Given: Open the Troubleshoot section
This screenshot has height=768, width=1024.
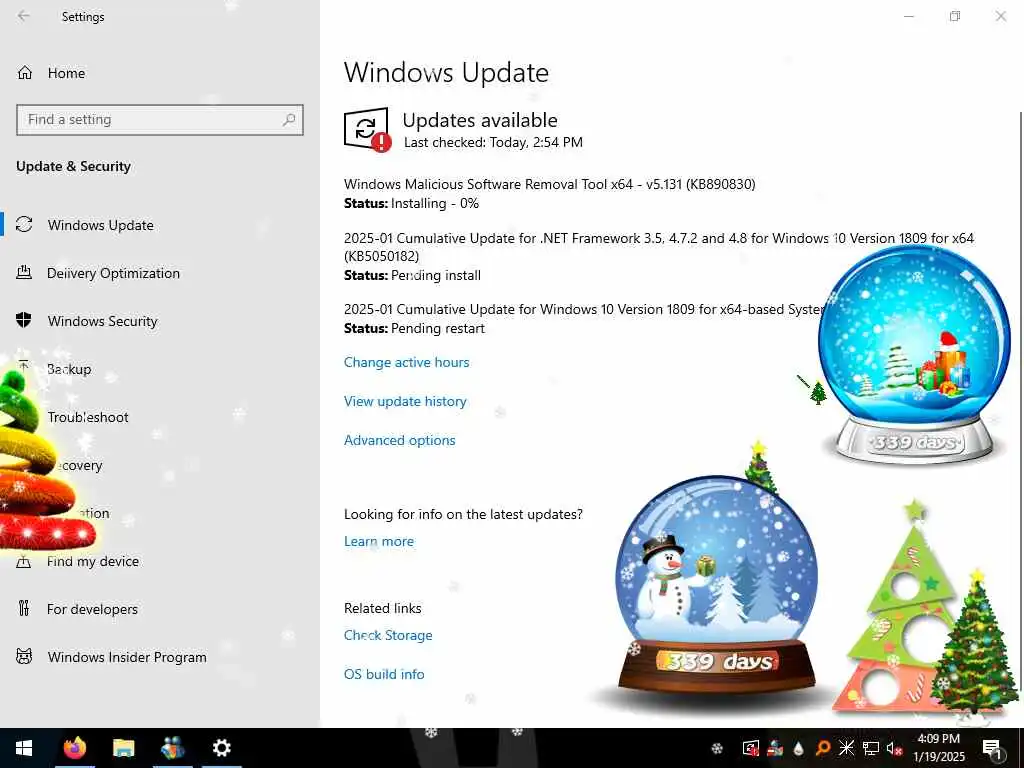Looking at the screenshot, I should pyautogui.click(x=88, y=417).
